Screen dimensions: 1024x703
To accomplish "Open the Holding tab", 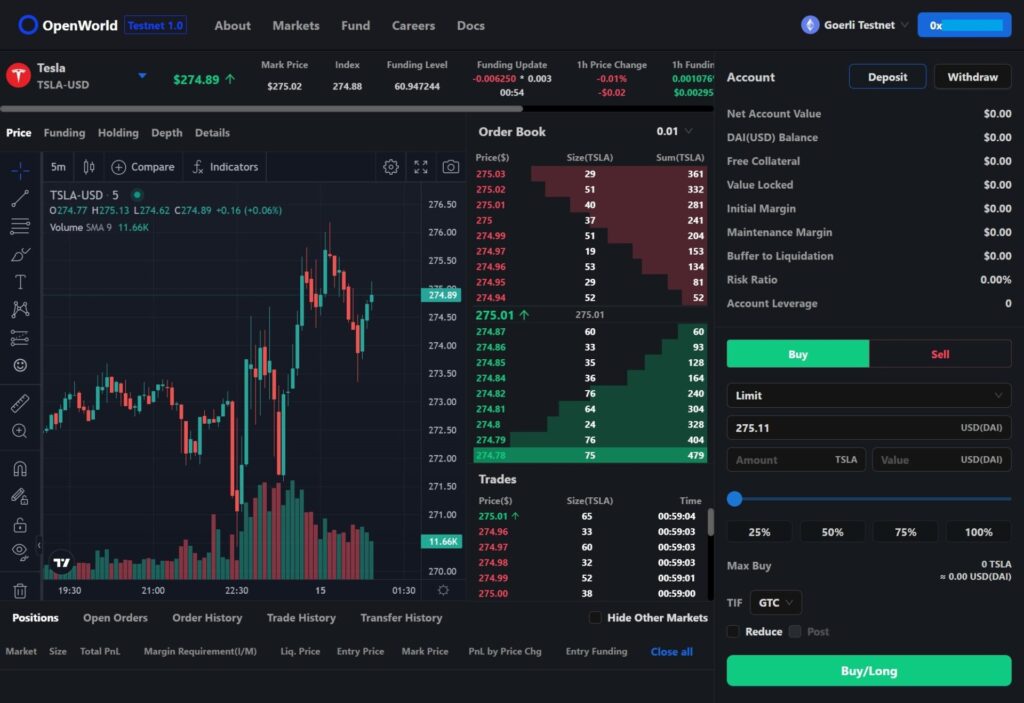I will click(118, 133).
